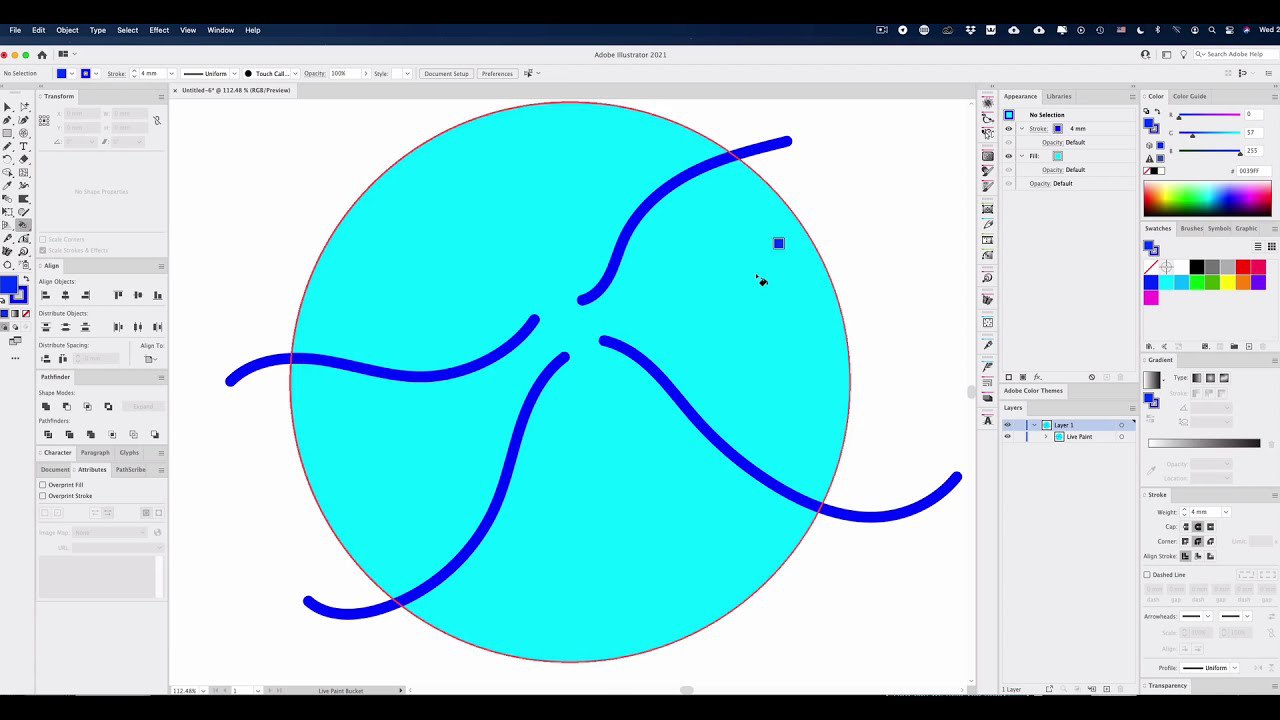The image size is (1280, 720).
Task: Select the Type tool in the toolbar
Action: point(24,146)
